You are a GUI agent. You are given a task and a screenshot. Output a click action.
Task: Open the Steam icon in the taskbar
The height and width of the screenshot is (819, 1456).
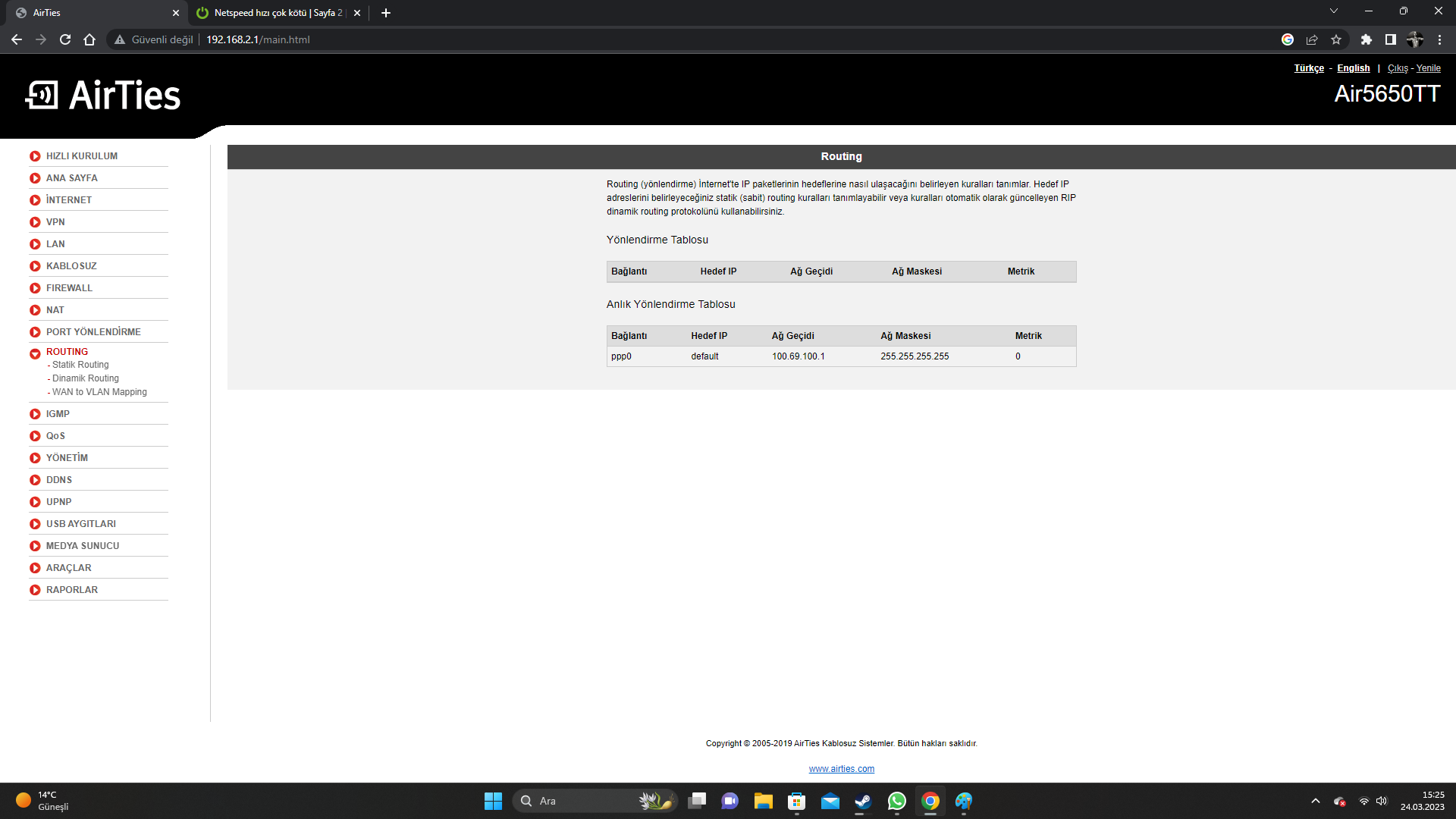tap(863, 801)
